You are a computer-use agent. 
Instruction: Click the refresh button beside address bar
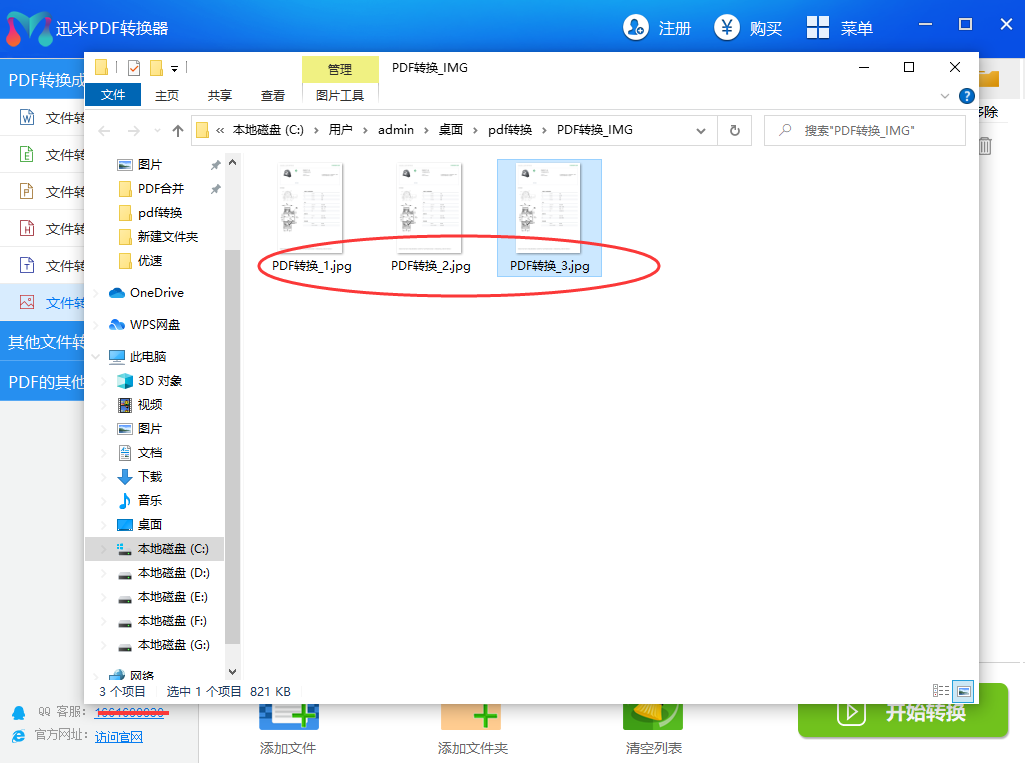click(734, 130)
